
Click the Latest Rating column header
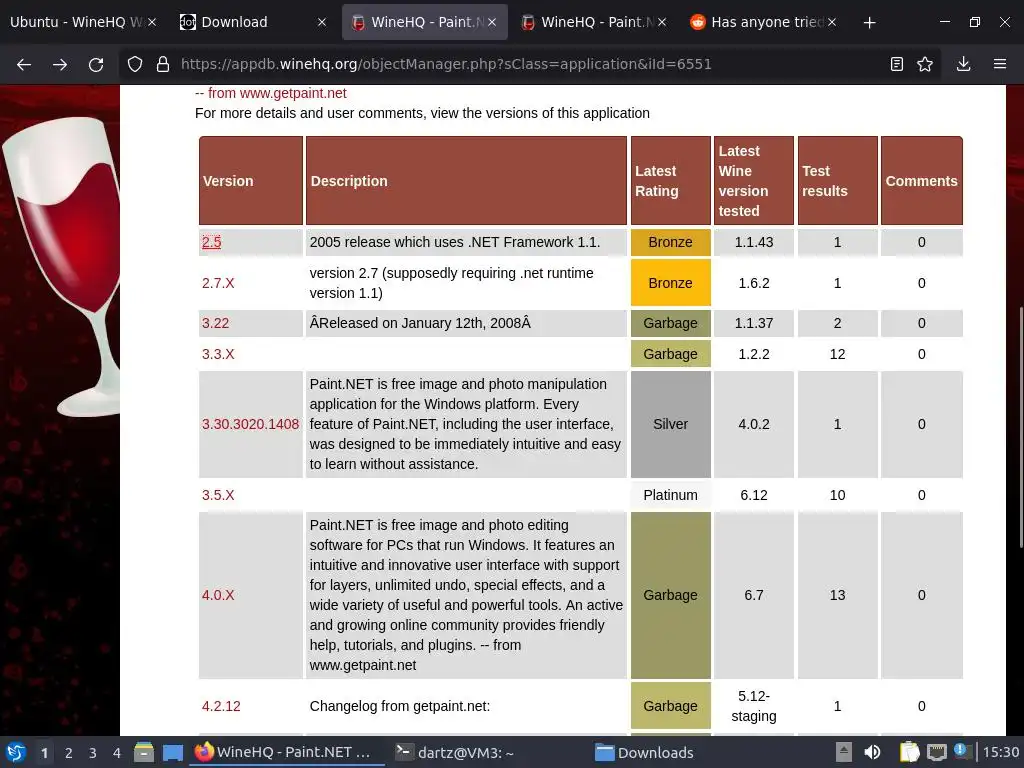[671, 181]
